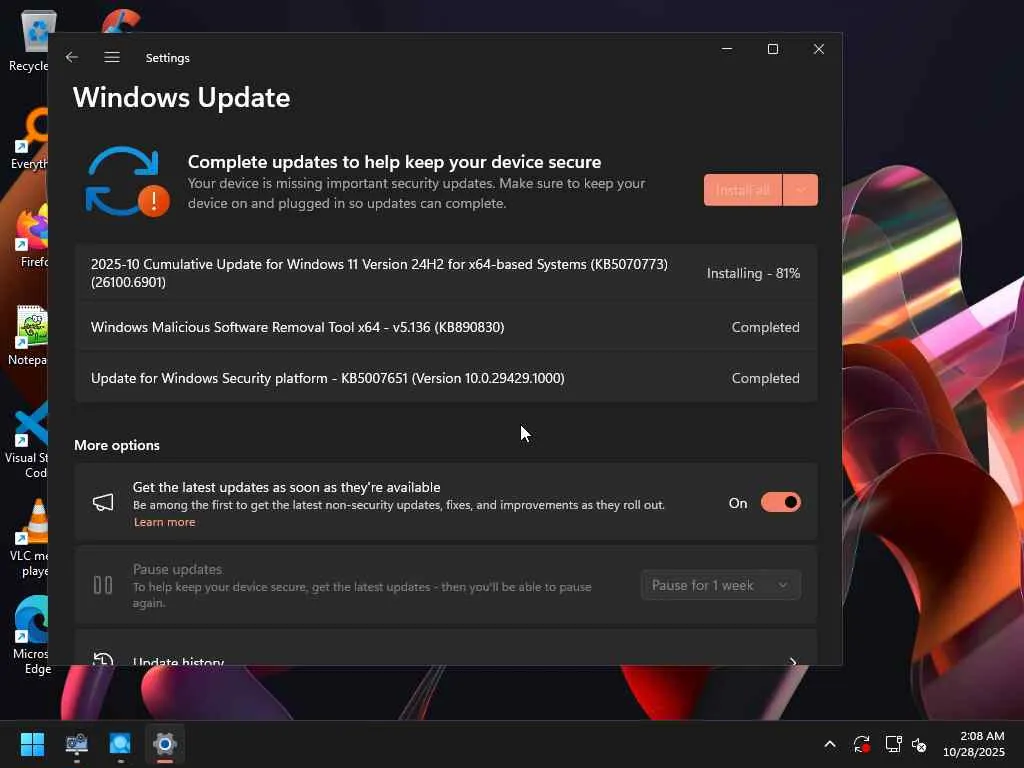Open the Update history row
This screenshot has width=1024, height=768.
446,648
